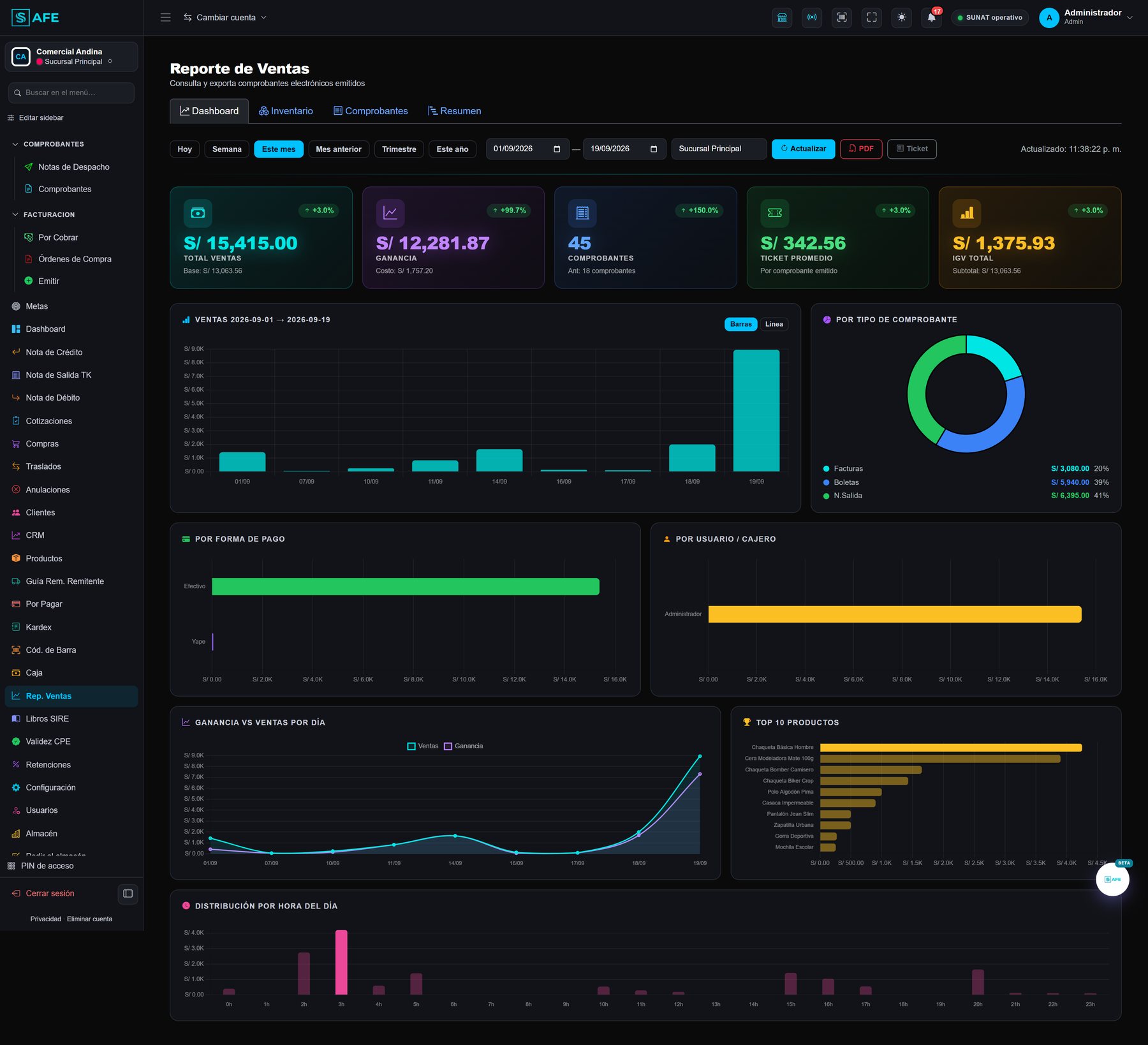Switch to the Comprobantes tab
The image size is (1148, 1045).
[371, 111]
